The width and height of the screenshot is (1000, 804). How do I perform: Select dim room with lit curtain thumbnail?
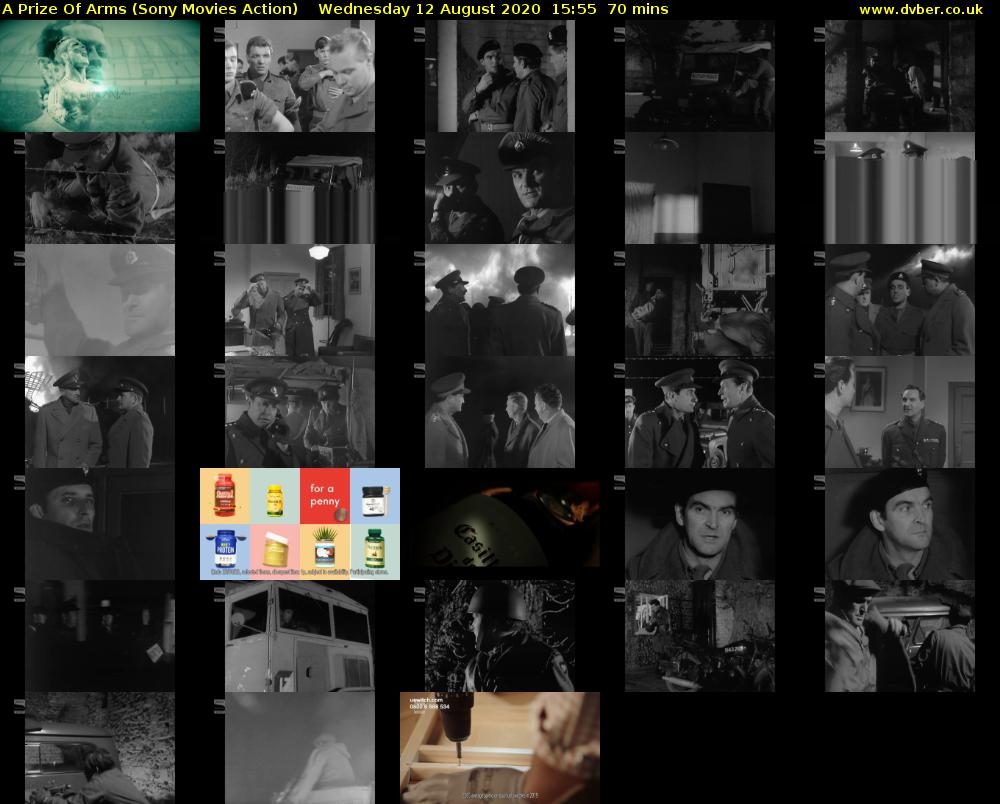coord(700,188)
